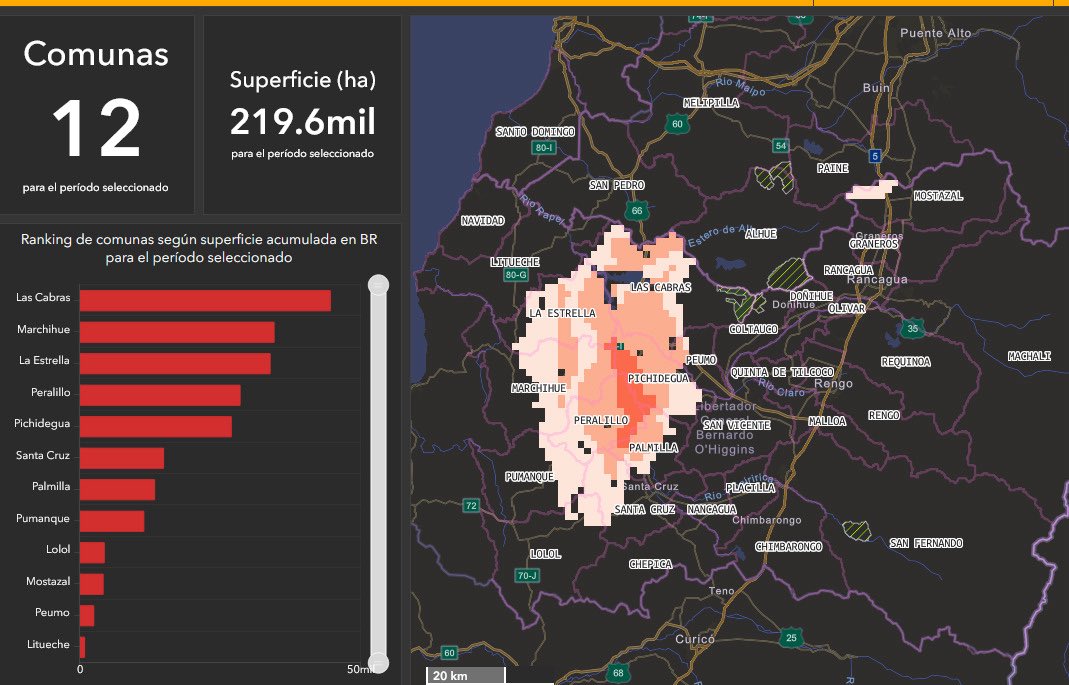
Task: Click the top handle of the chart range slider
Action: pyautogui.click(x=378, y=286)
